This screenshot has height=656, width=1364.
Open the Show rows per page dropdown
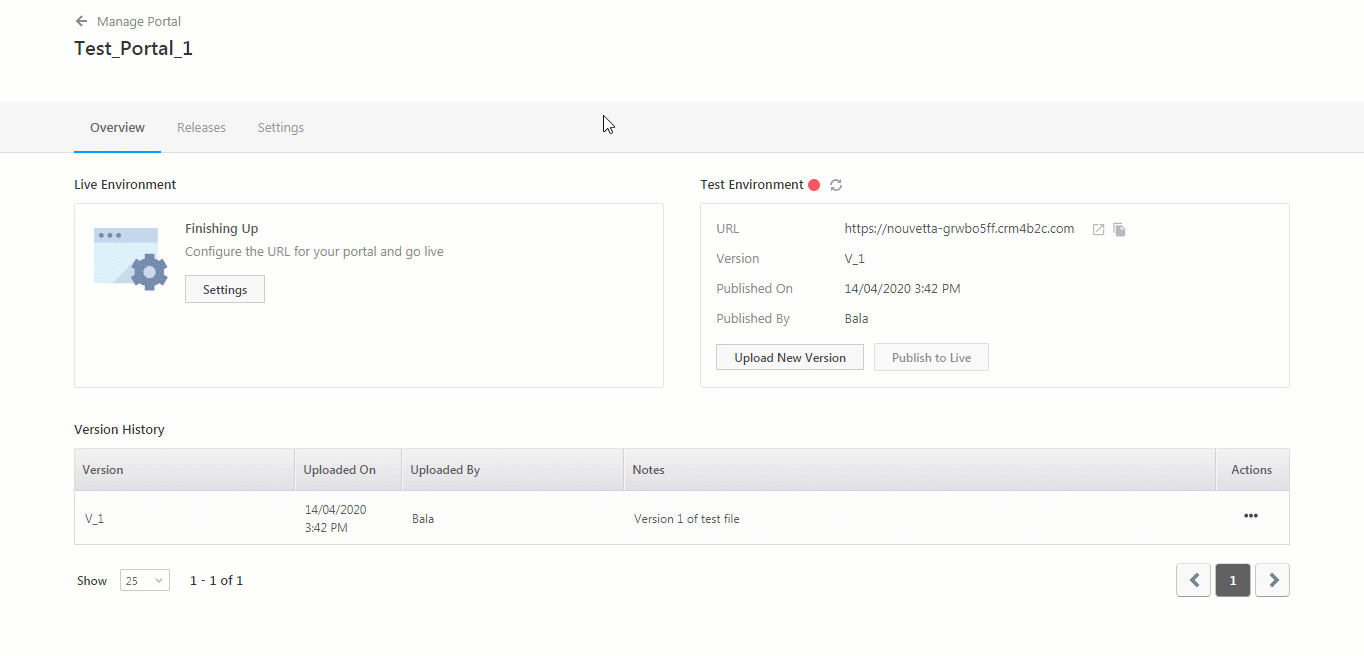[x=144, y=580]
